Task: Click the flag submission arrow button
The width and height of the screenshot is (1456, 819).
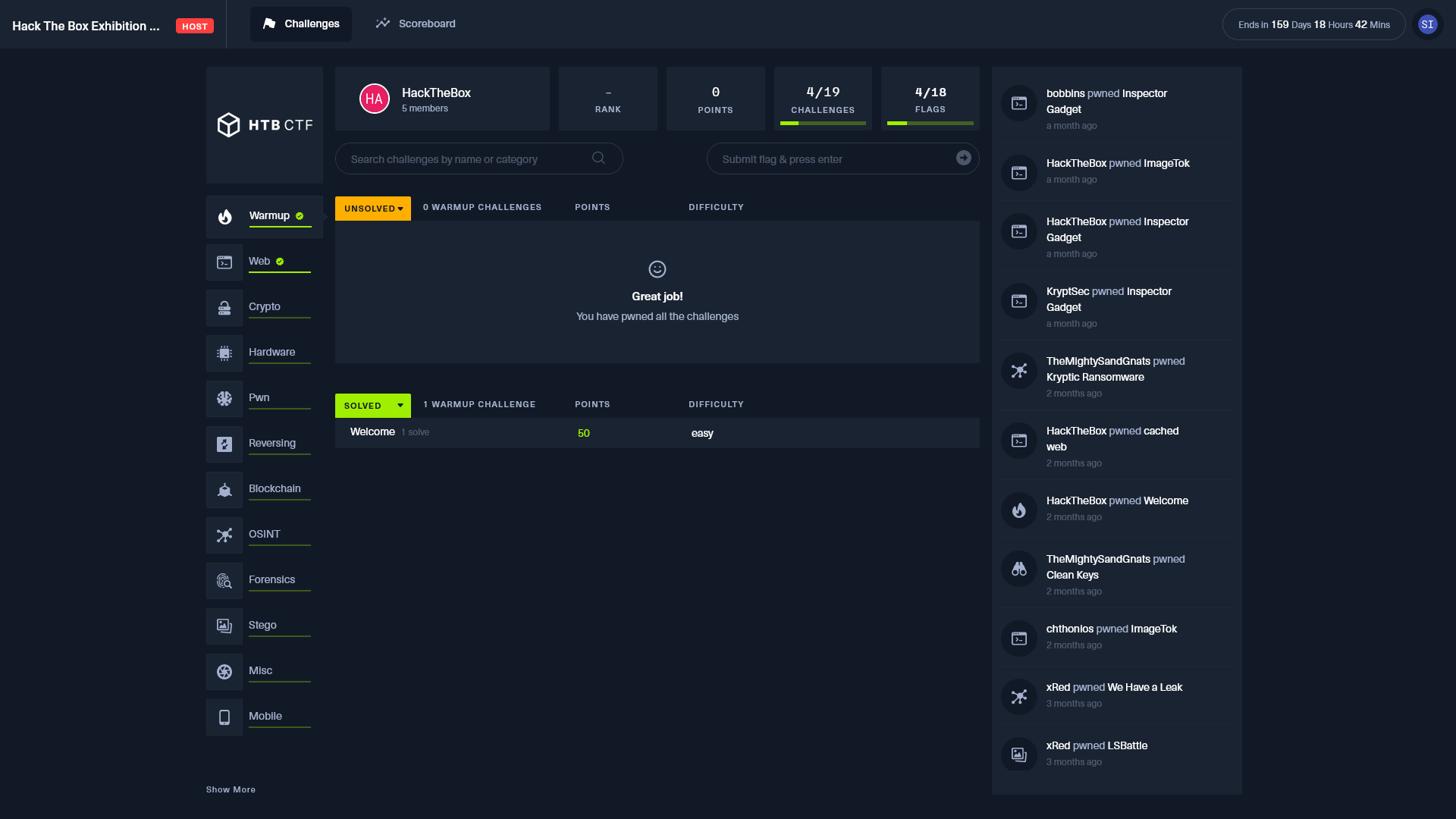Action: 963,158
